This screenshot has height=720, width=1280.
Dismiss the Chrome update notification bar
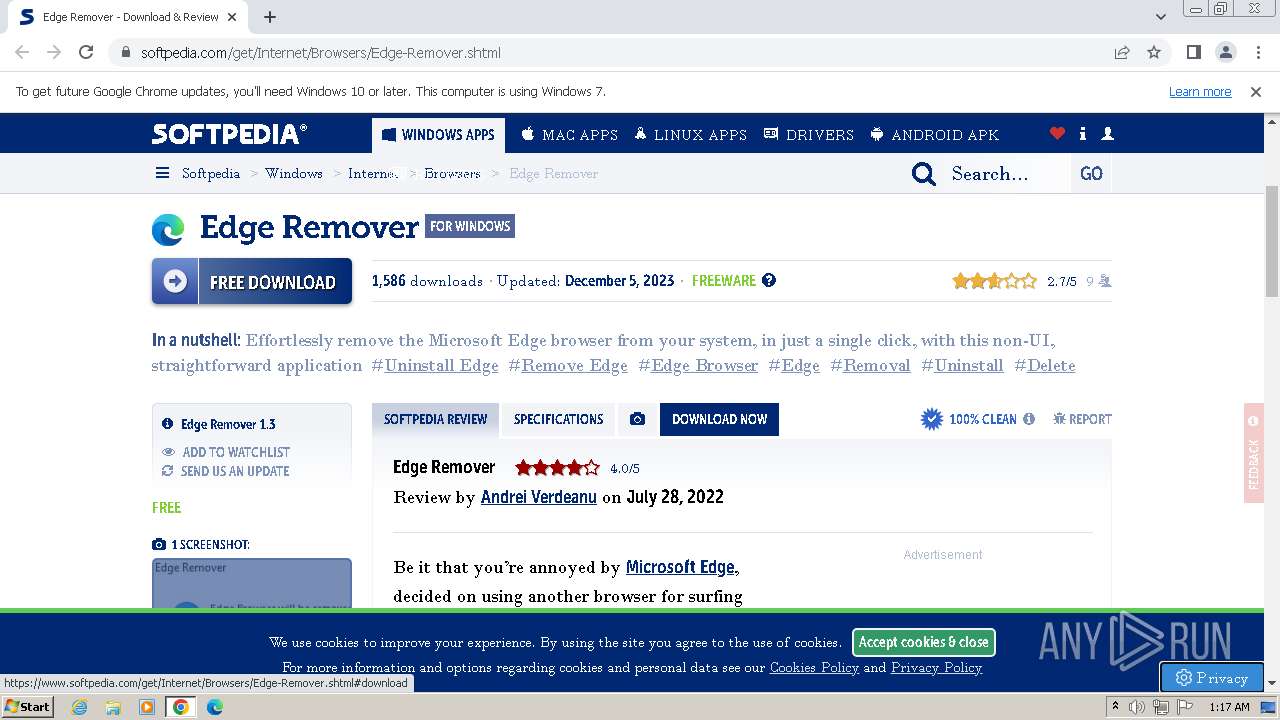[1256, 91]
